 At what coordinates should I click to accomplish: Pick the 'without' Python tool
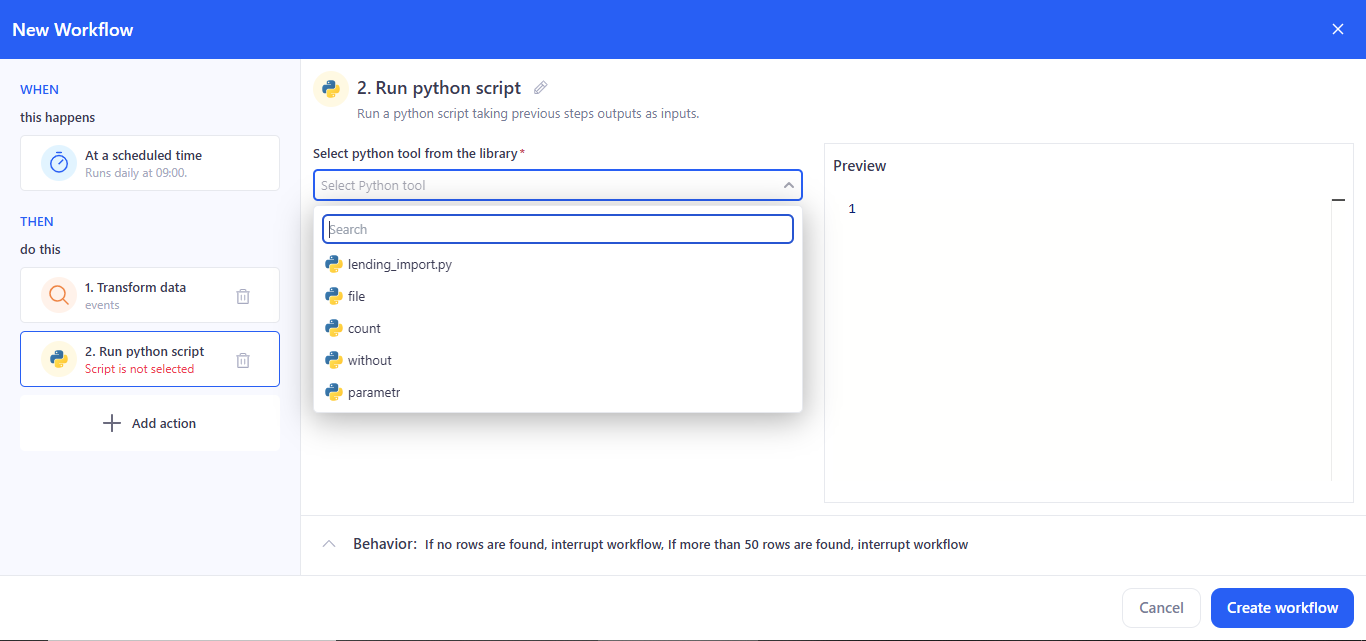368,360
